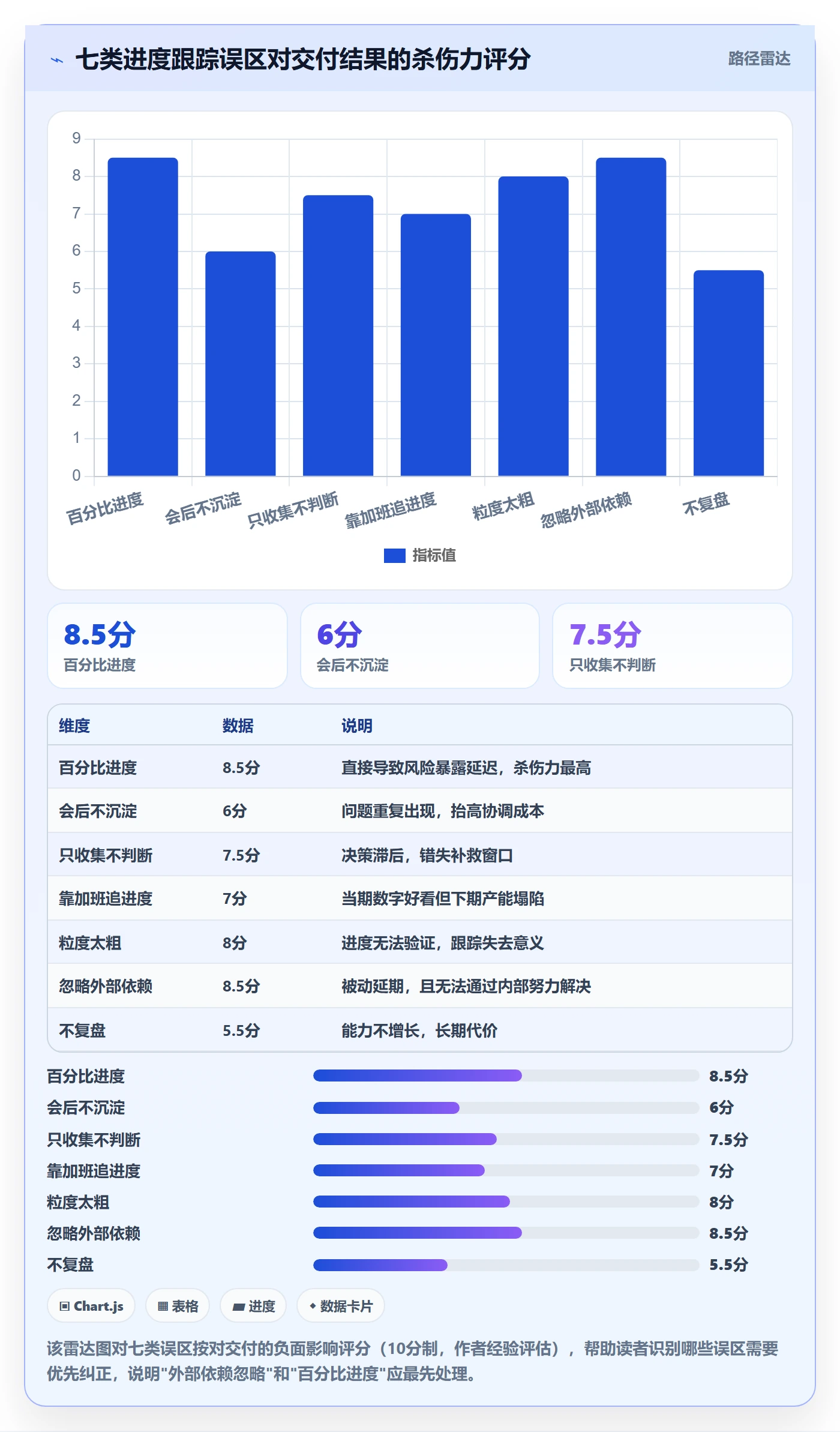
Task: Click the footer description paragraph
Action: pyautogui.click(x=413, y=1361)
